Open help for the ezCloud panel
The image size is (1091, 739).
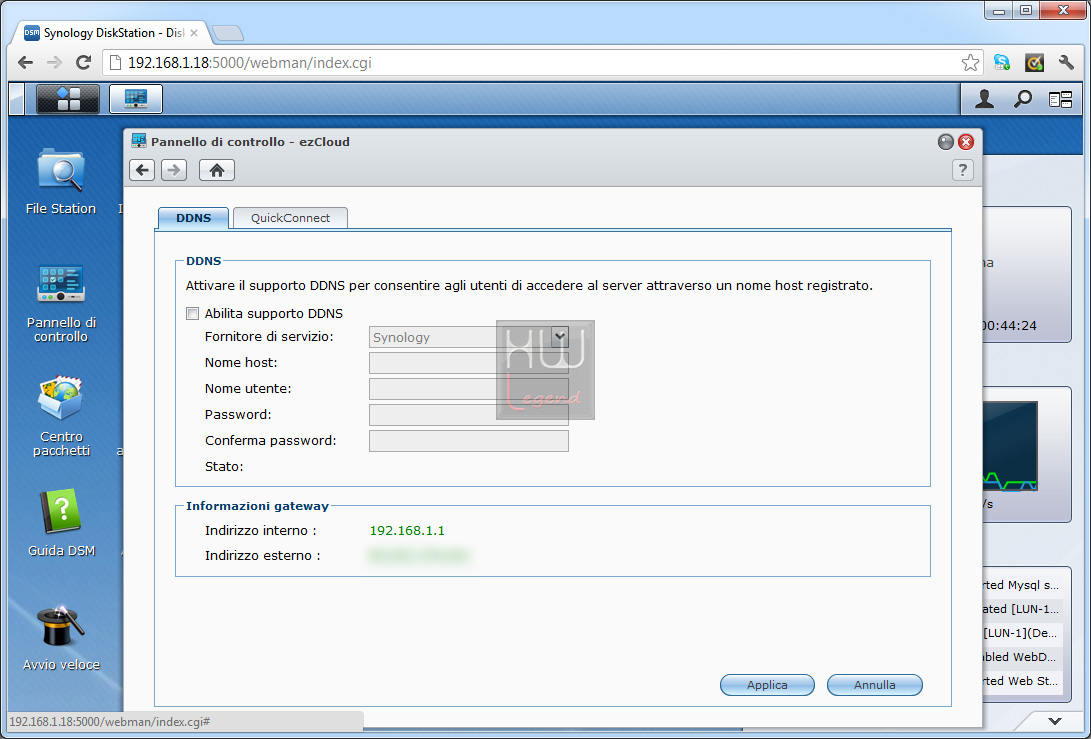pyautogui.click(x=962, y=170)
